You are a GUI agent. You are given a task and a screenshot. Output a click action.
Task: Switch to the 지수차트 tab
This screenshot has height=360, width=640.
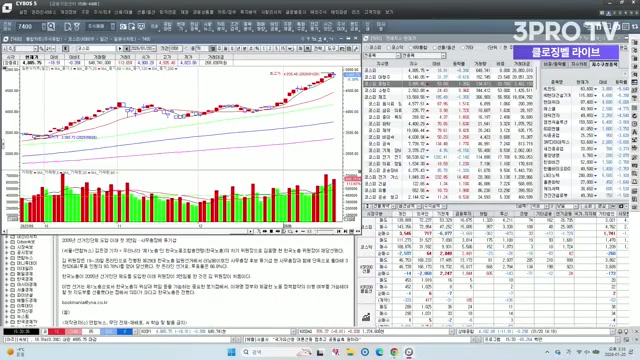point(578,64)
